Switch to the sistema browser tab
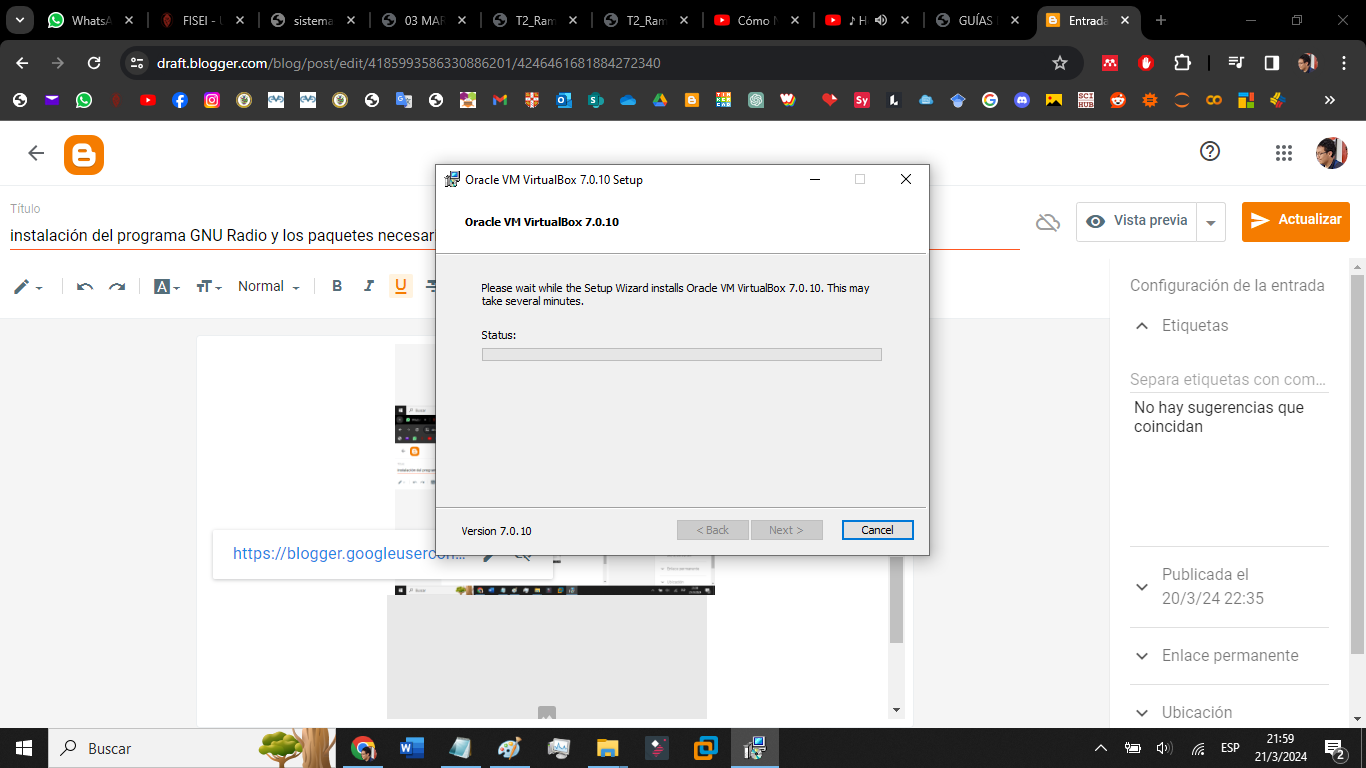Viewport: 1366px width, 768px height. [x=312, y=20]
